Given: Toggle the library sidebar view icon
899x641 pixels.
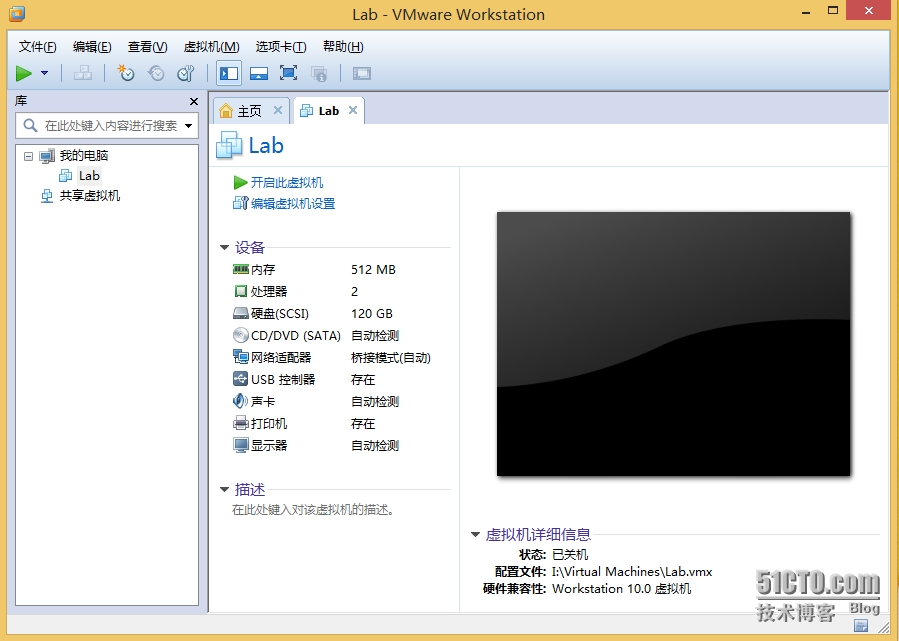Looking at the screenshot, I should (229, 73).
